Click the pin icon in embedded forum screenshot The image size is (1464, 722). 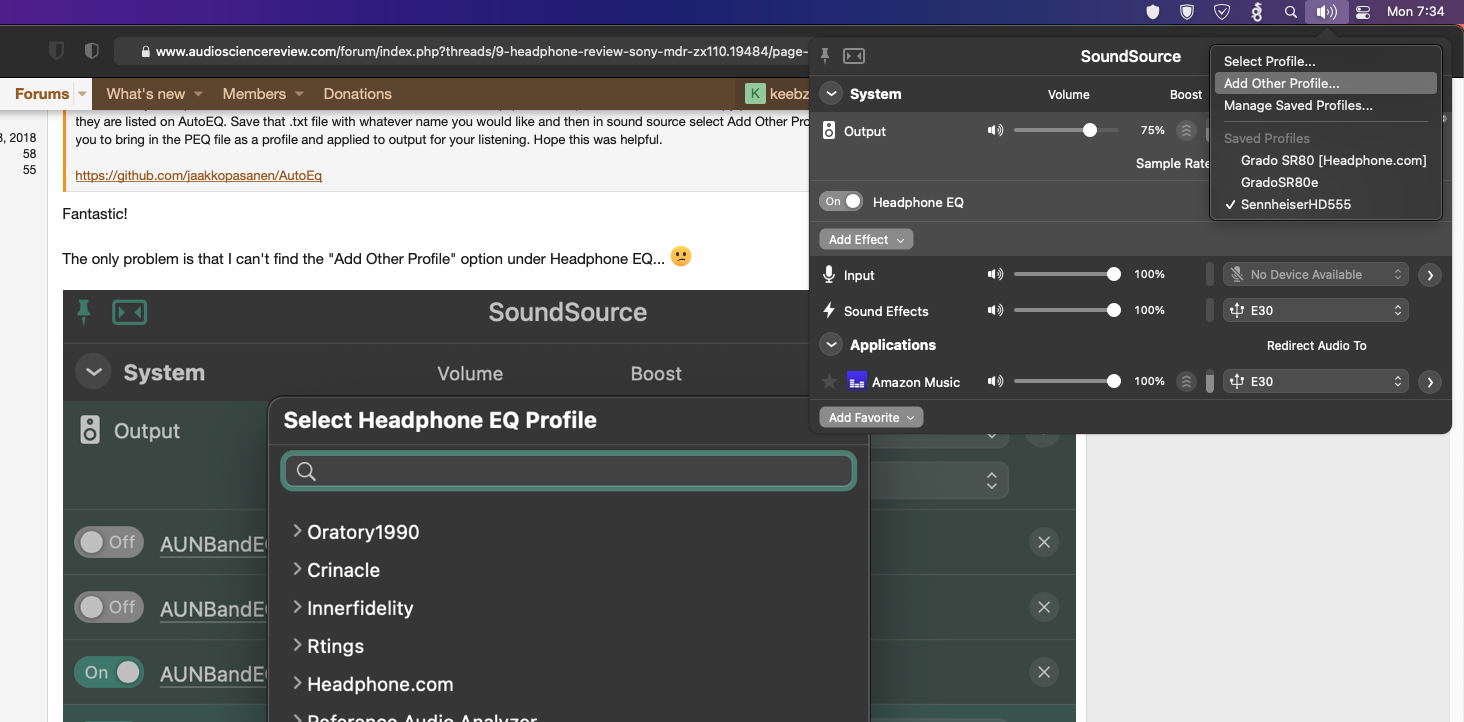(x=84, y=312)
